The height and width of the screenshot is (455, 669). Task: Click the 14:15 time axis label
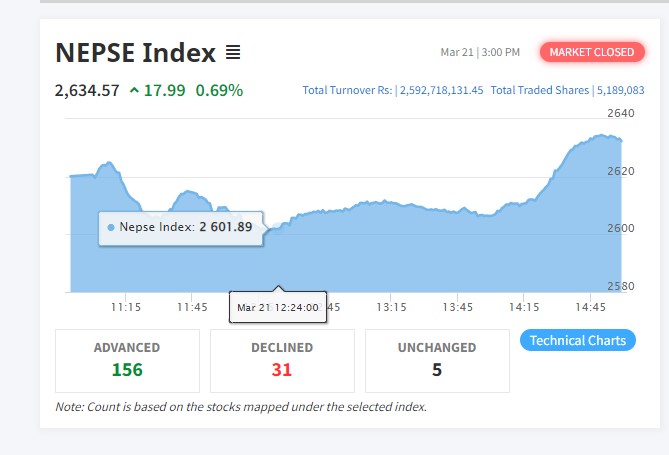coord(524,307)
